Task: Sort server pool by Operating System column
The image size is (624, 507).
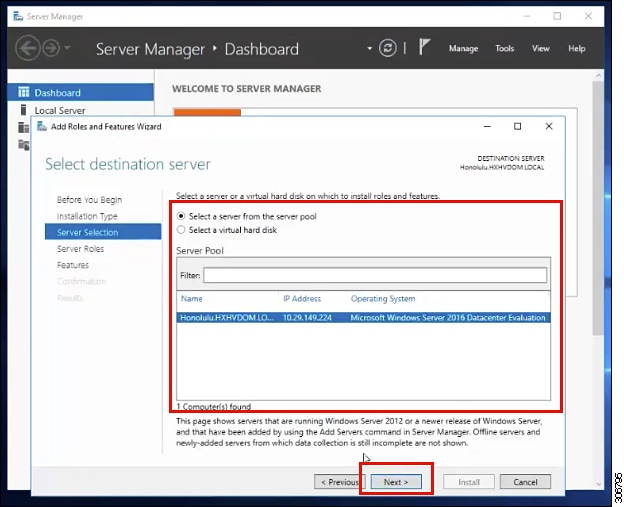Action: coord(383,298)
